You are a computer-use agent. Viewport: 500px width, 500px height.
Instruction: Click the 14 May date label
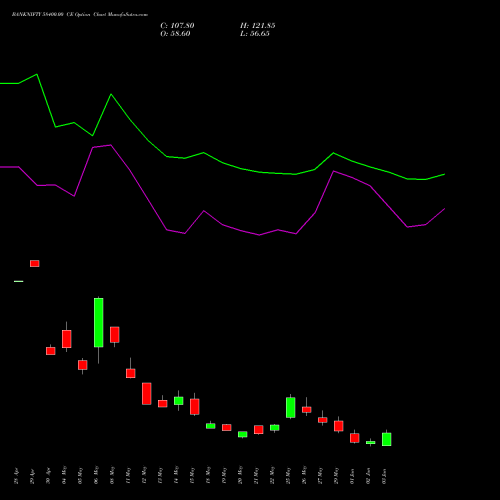point(176,475)
